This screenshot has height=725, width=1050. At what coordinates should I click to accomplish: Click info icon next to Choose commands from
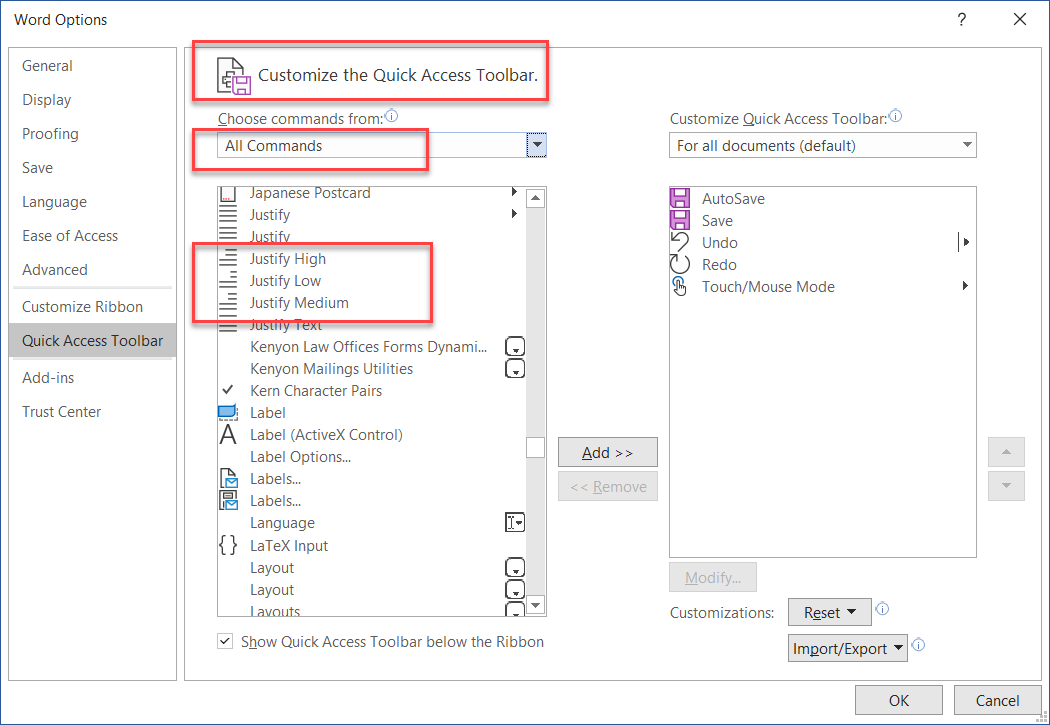[x=392, y=116]
